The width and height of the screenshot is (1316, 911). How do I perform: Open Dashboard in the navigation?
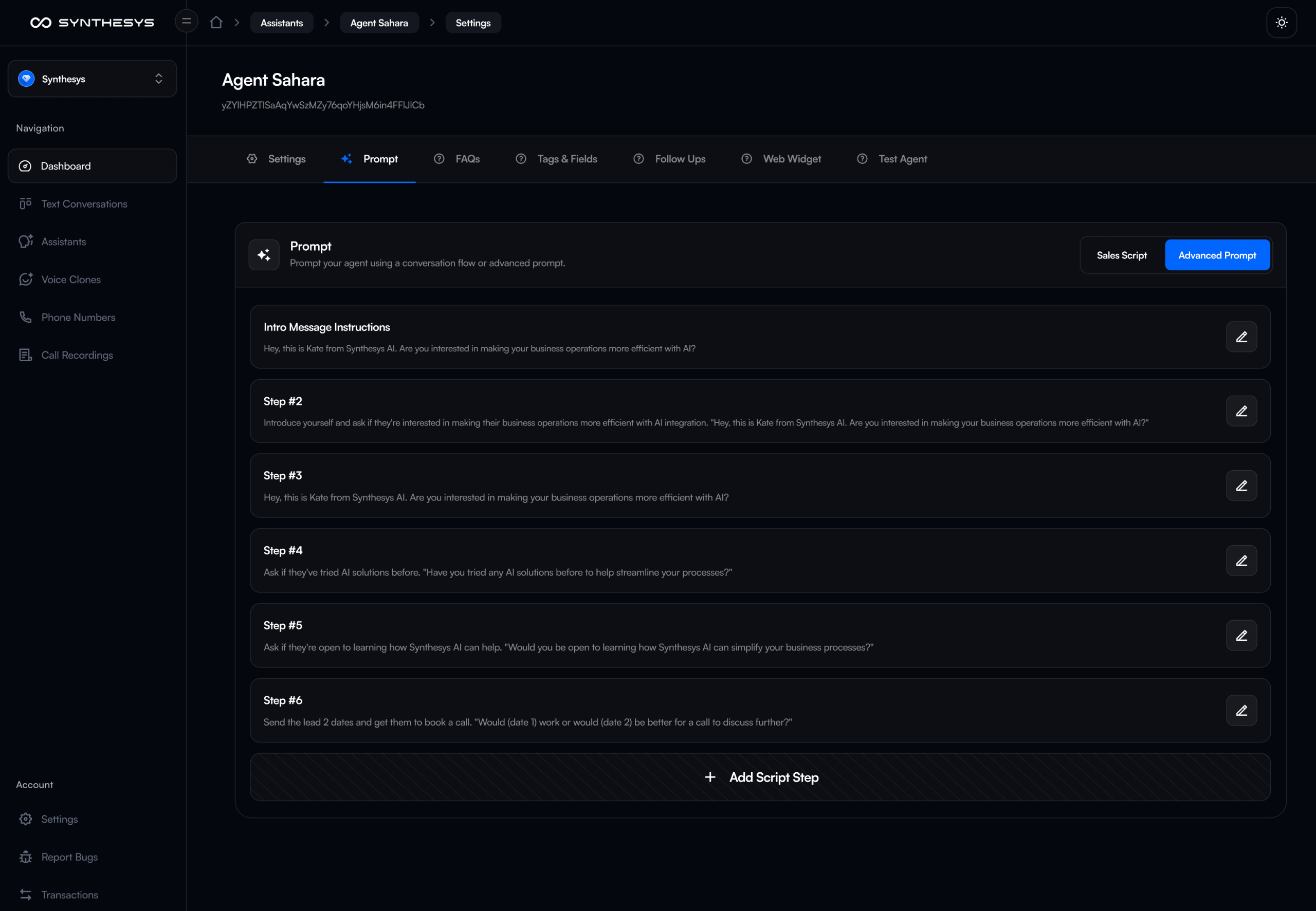pos(92,166)
